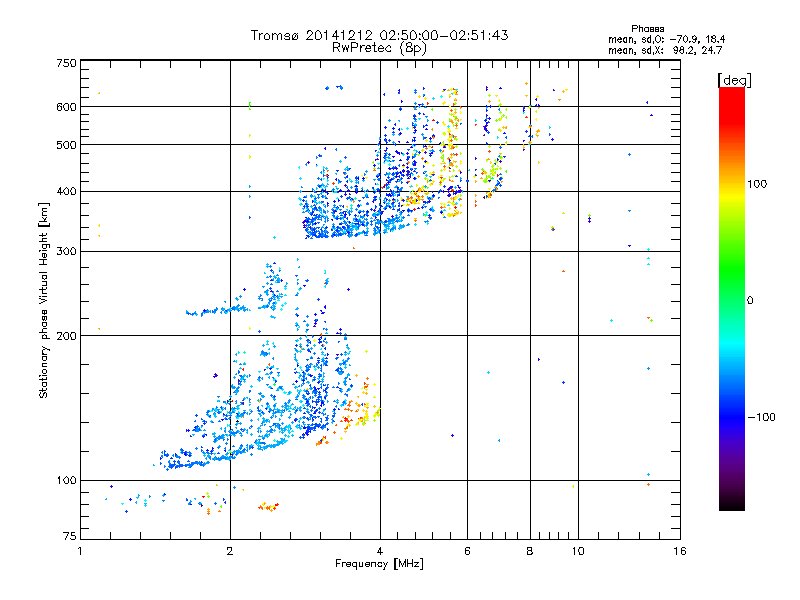The width and height of the screenshot is (800, 600).
Task: Click the colorbar label '100'
Action: (x=757, y=184)
